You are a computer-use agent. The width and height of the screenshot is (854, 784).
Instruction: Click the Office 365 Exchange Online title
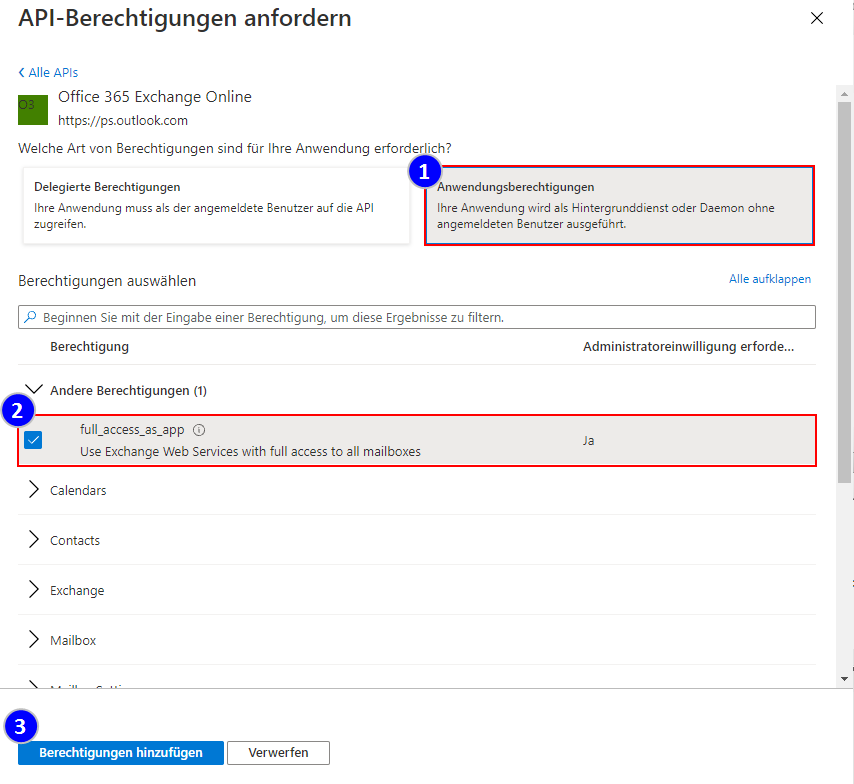(155, 96)
